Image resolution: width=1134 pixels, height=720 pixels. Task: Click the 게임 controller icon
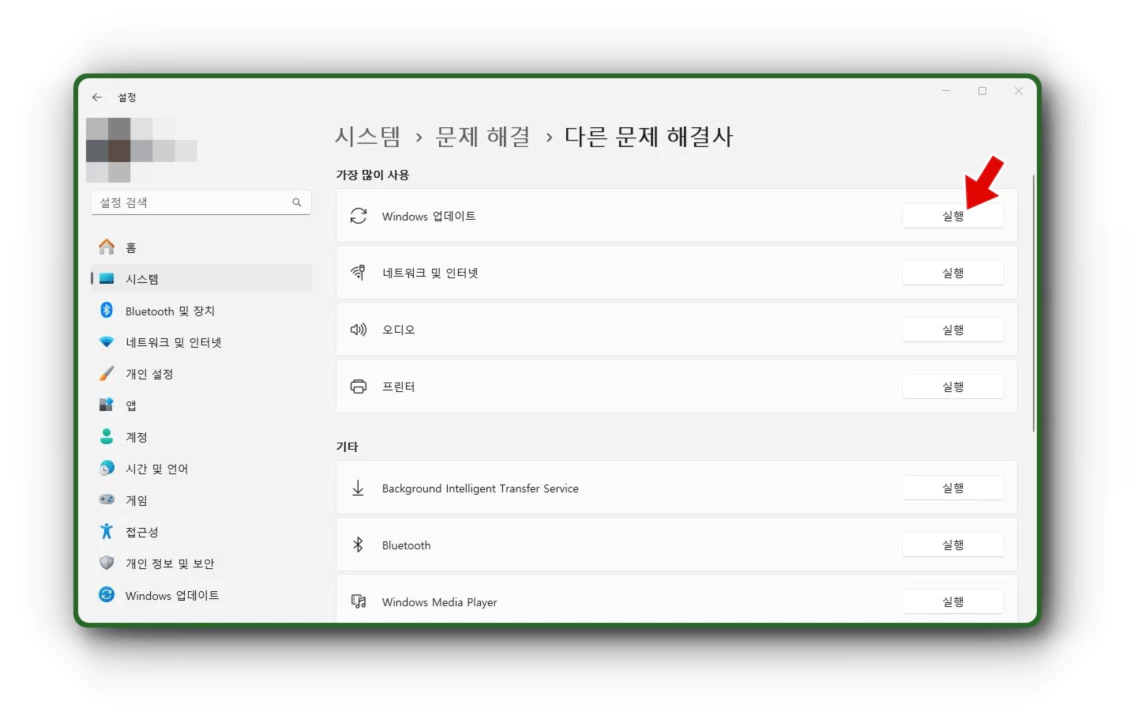(x=106, y=500)
